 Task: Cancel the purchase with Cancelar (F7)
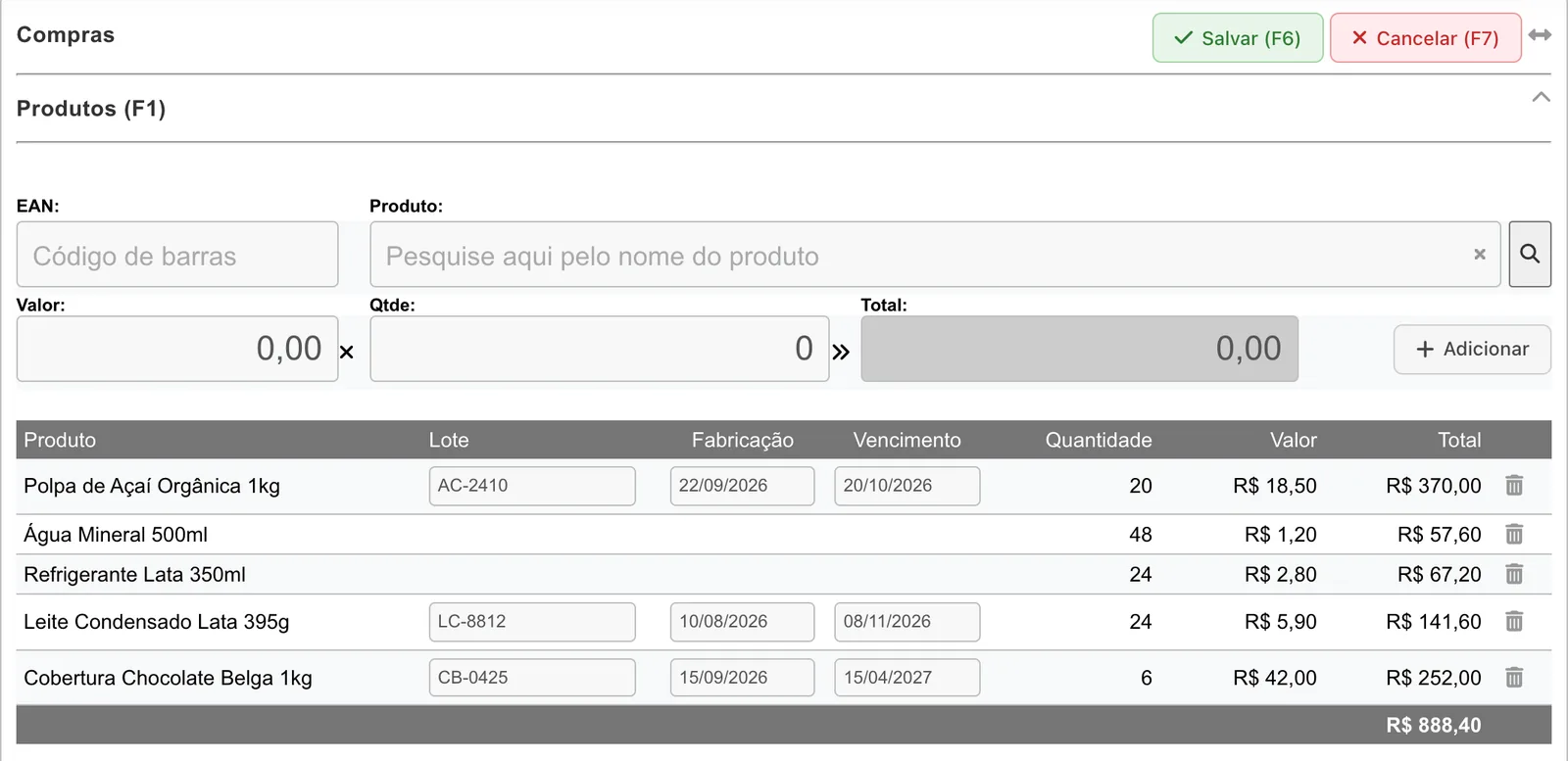[x=1426, y=38]
